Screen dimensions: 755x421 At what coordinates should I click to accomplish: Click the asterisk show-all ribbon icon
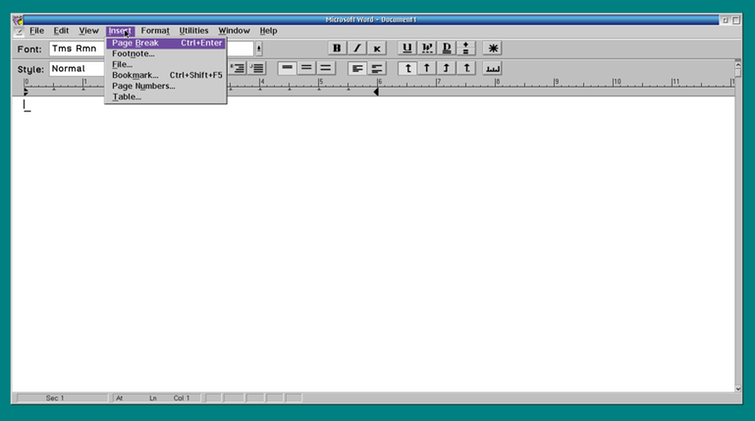pos(493,48)
